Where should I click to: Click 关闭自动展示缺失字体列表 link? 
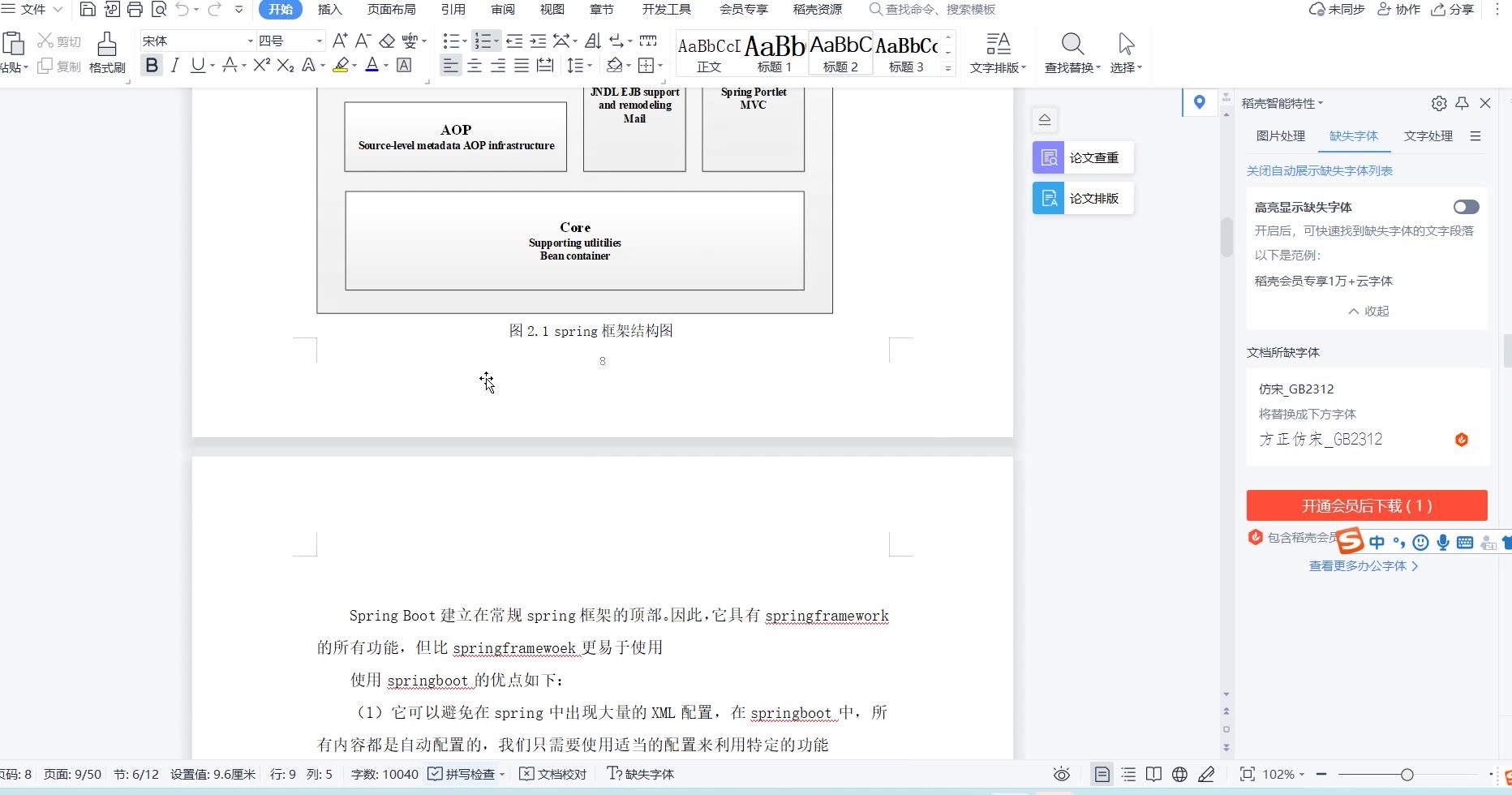tap(1320, 171)
